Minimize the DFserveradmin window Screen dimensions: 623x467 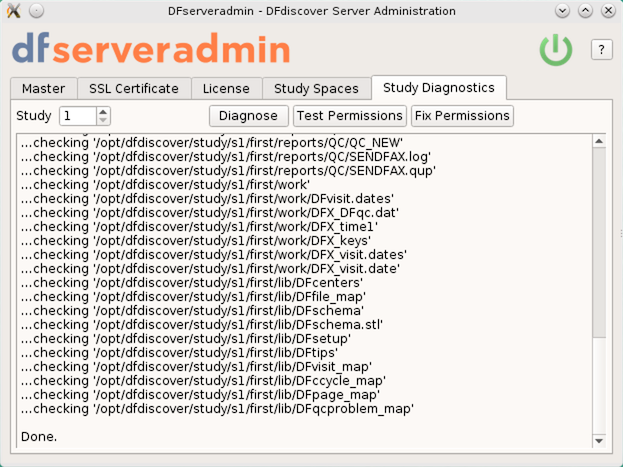tap(562, 11)
